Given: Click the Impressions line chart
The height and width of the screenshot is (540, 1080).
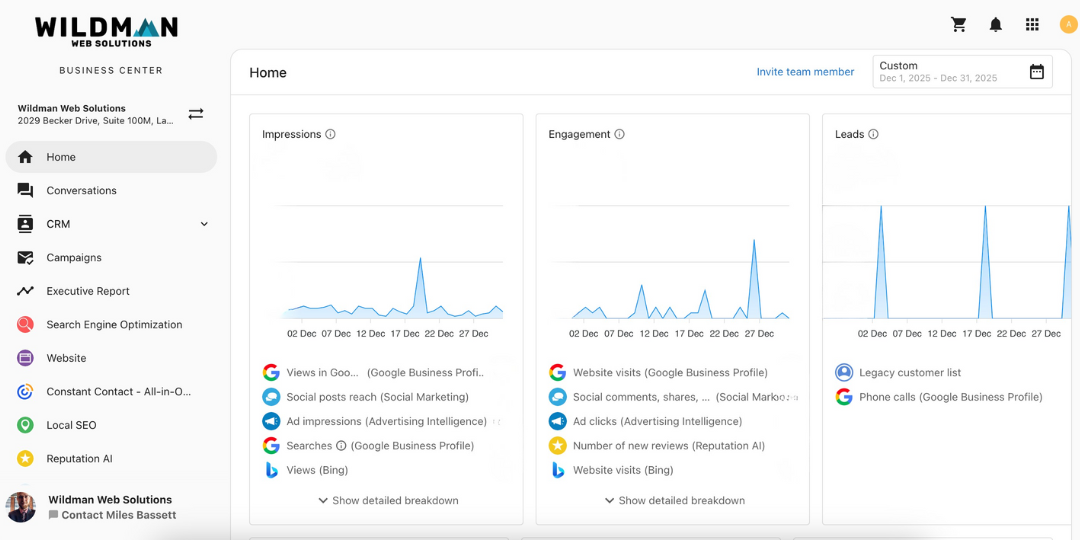Looking at the screenshot, I should tap(389, 262).
